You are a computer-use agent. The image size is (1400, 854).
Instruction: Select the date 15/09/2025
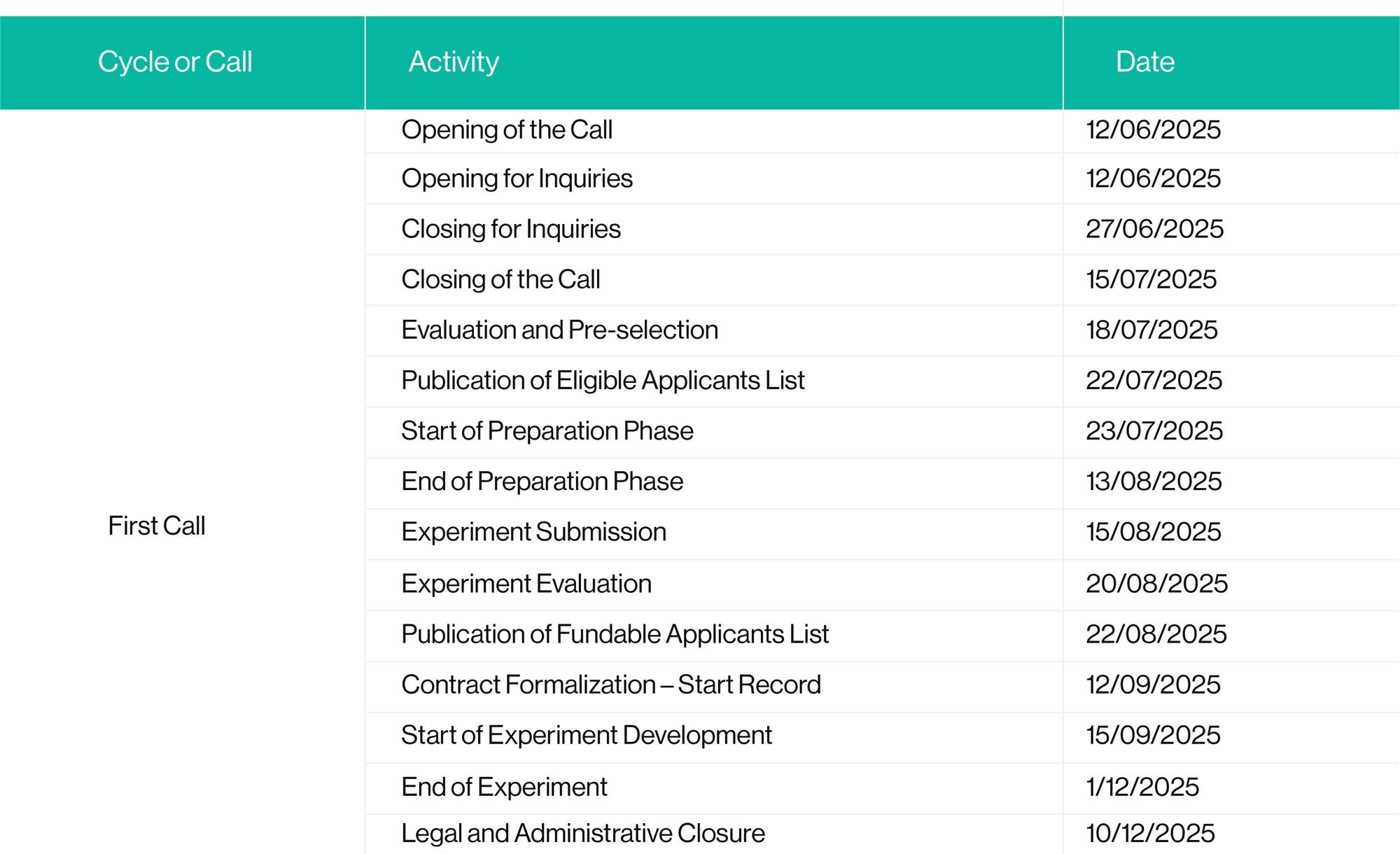tap(1153, 735)
